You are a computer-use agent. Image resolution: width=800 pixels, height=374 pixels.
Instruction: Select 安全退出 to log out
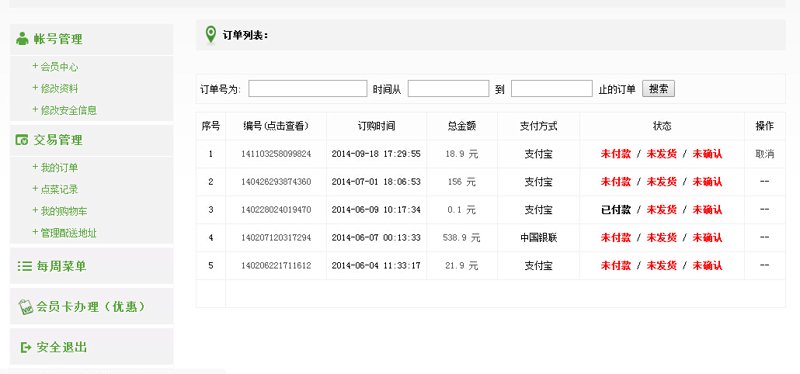pos(62,347)
